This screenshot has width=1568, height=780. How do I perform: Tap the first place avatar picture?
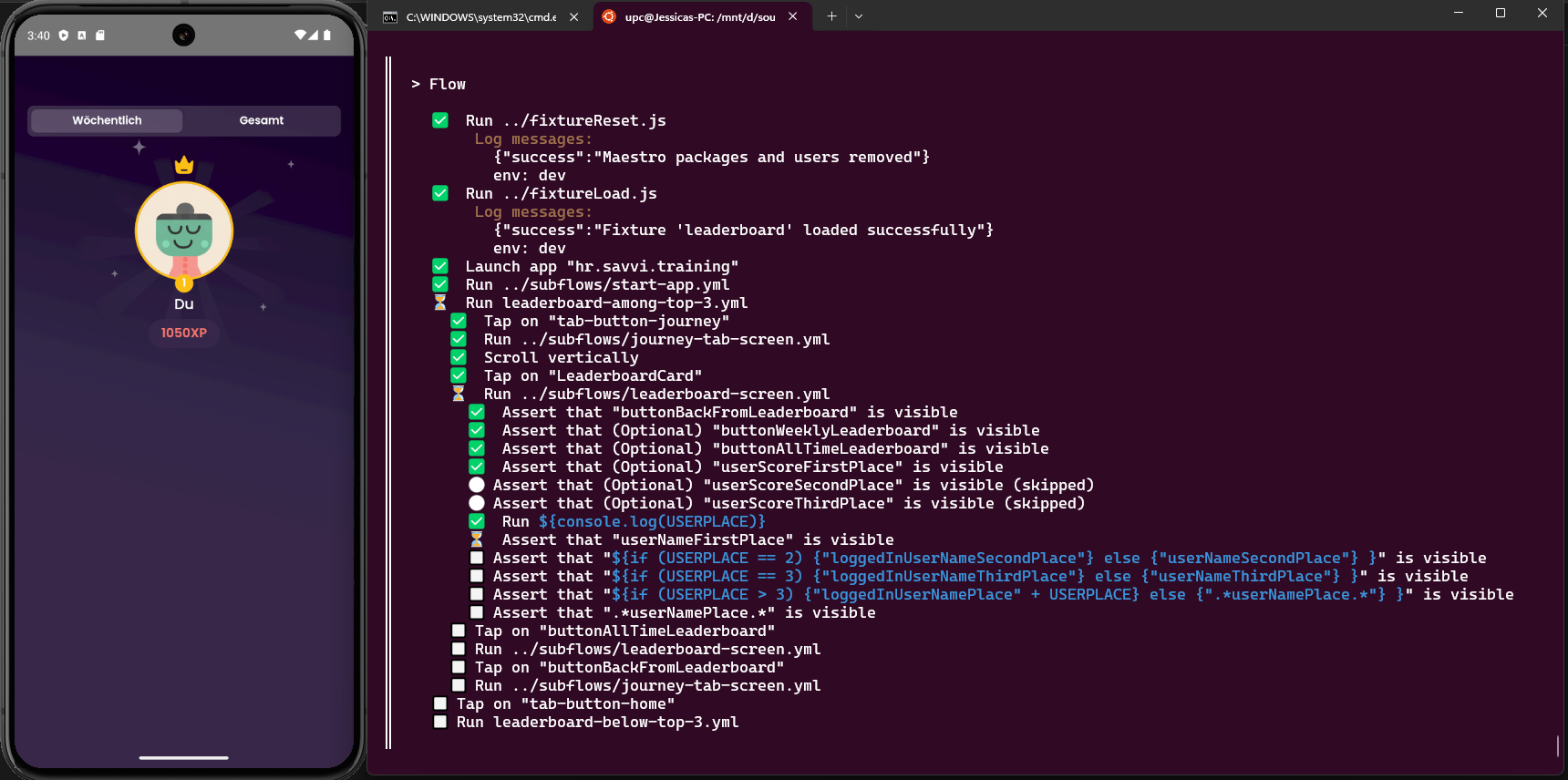(x=184, y=231)
